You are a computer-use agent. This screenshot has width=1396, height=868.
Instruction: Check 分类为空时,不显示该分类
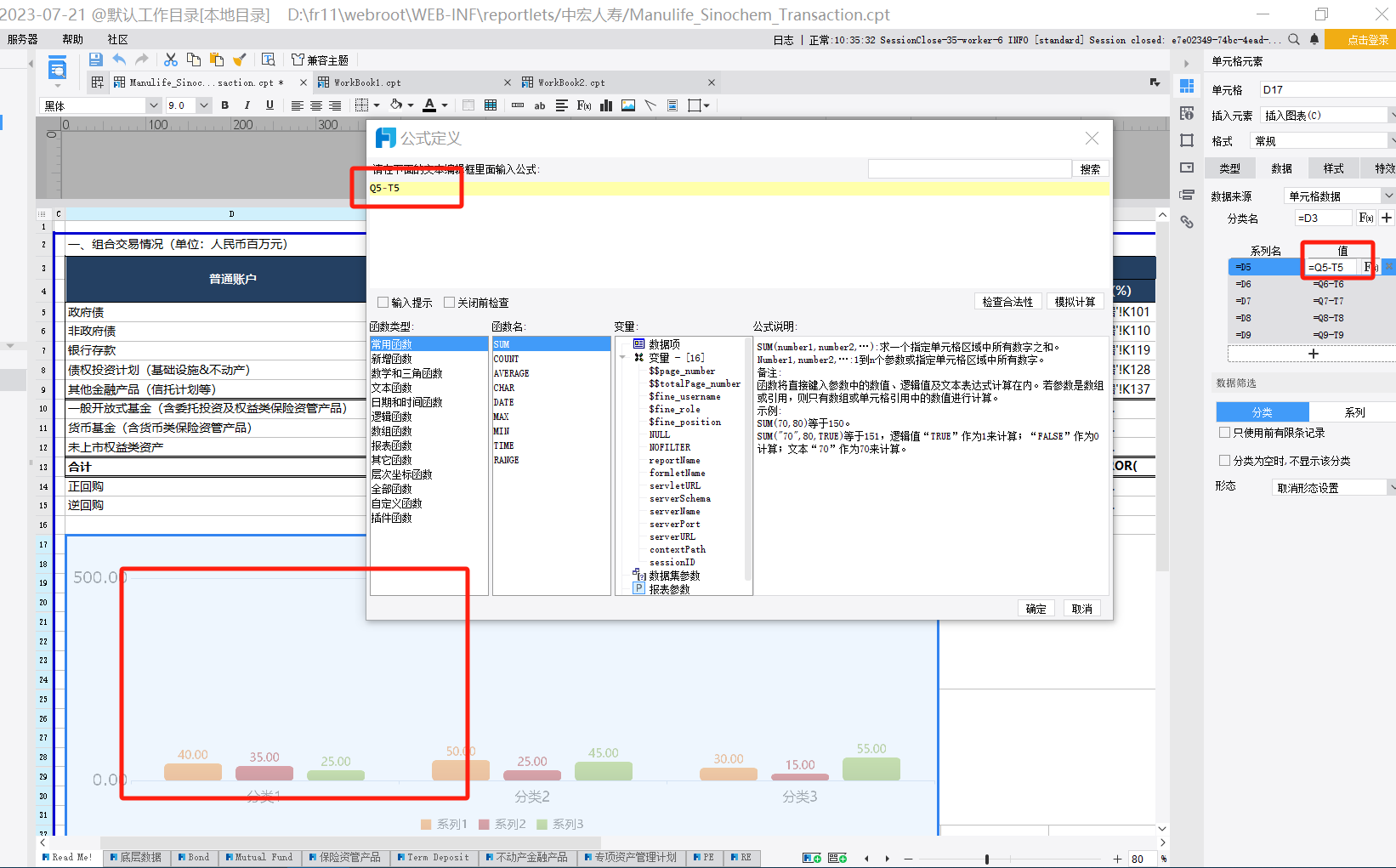coord(1225,461)
